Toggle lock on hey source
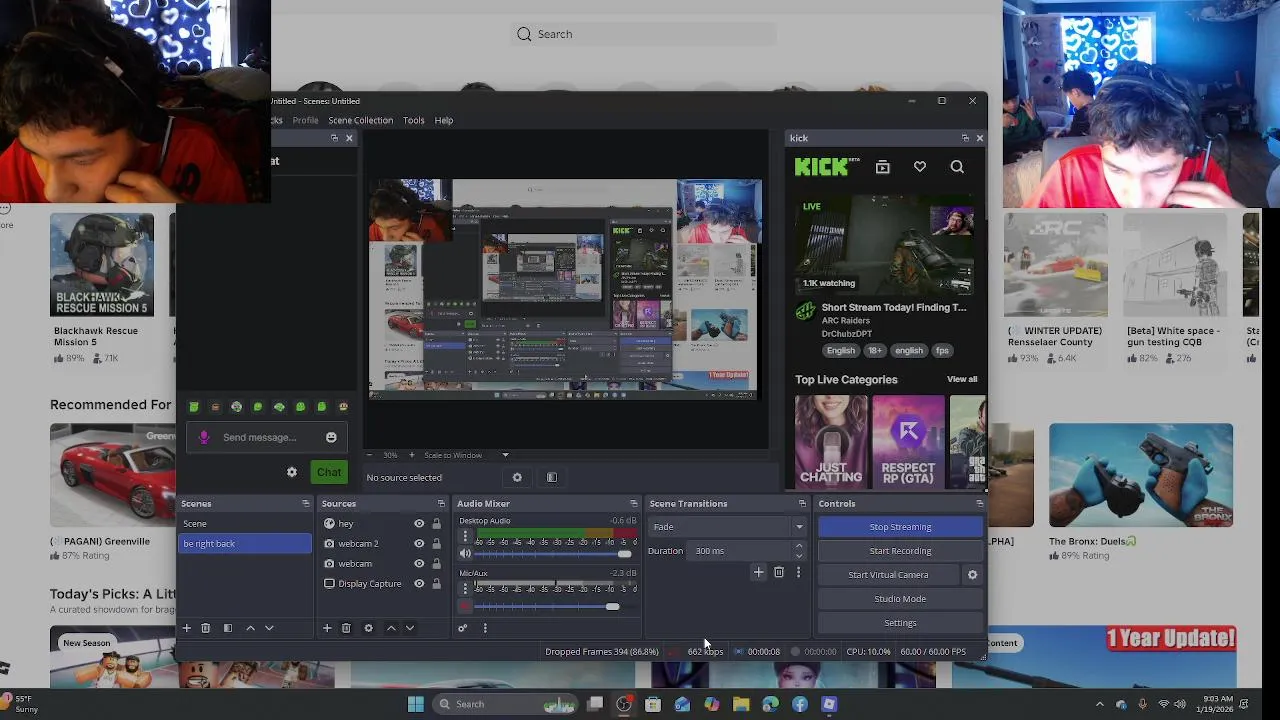 [436, 523]
